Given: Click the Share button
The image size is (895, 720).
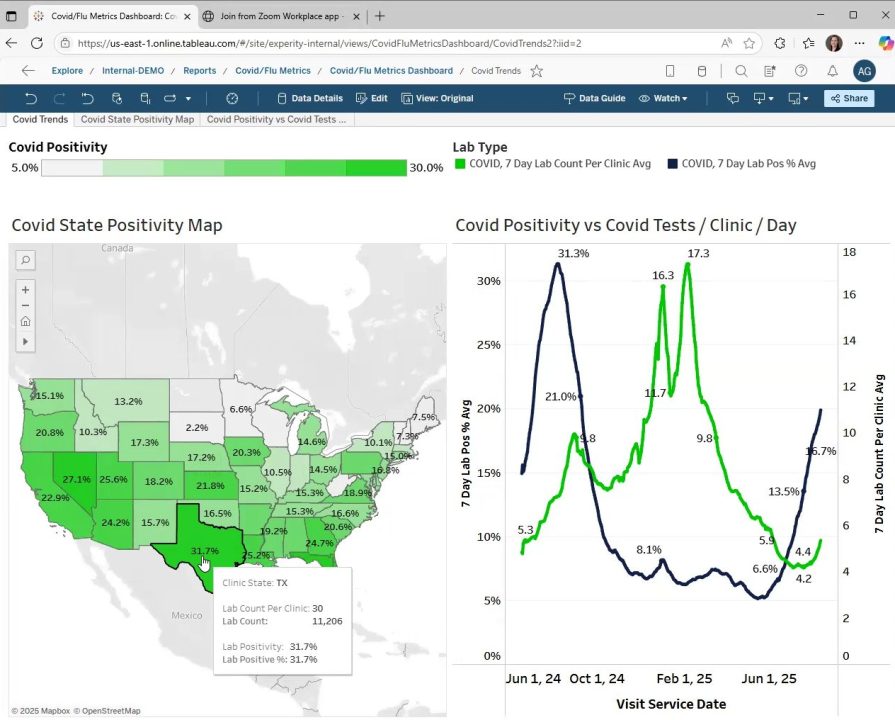Looking at the screenshot, I should coord(848,98).
